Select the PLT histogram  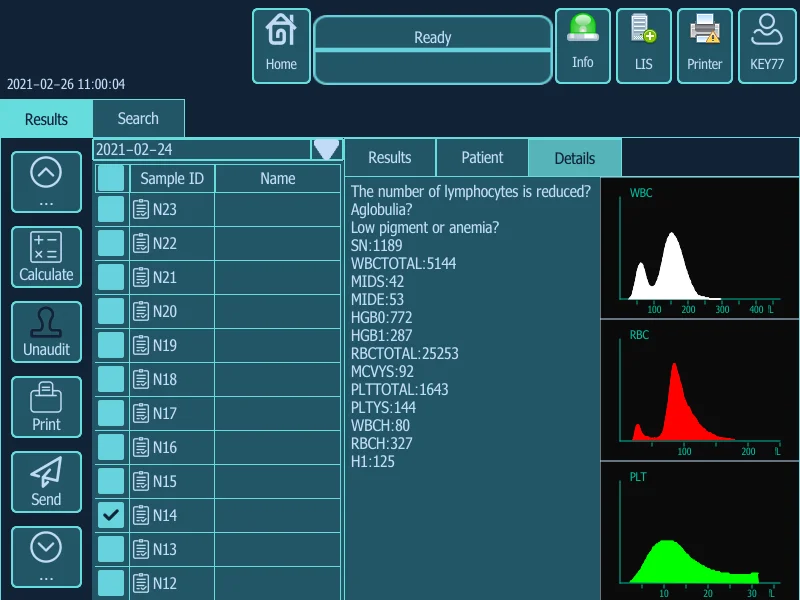[700, 531]
